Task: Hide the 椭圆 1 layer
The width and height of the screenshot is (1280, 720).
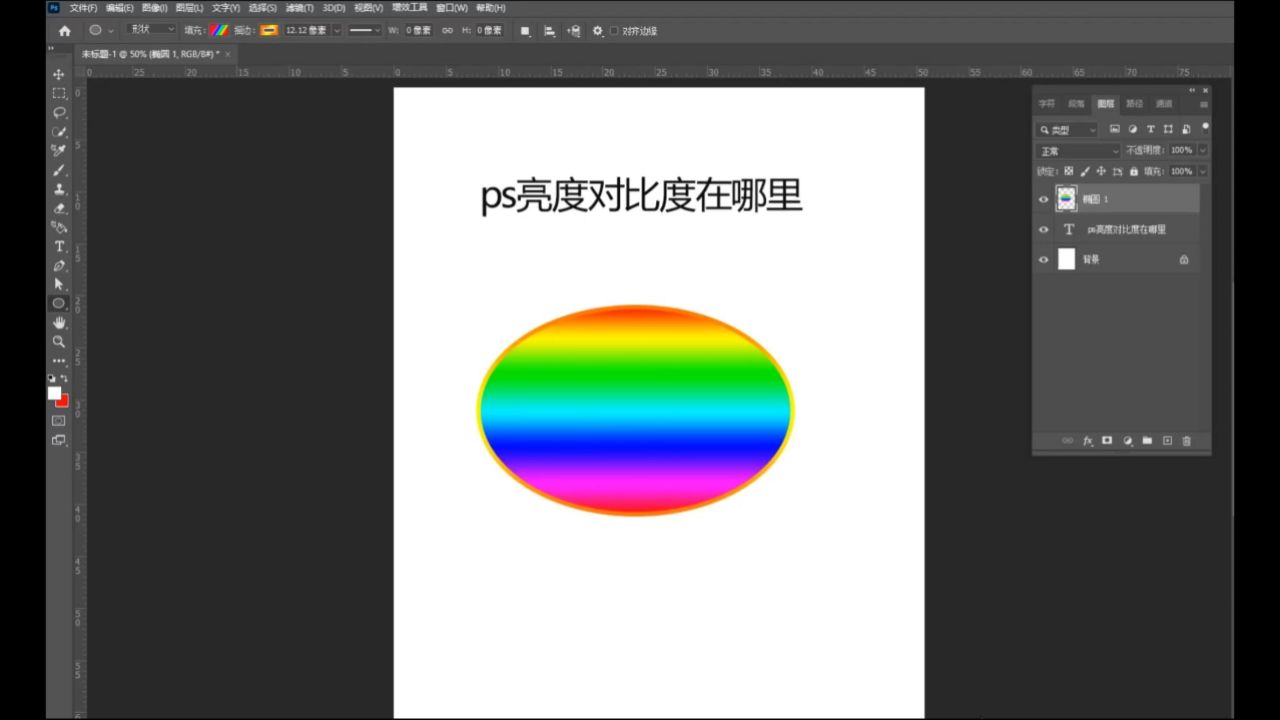Action: pos(1043,199)
